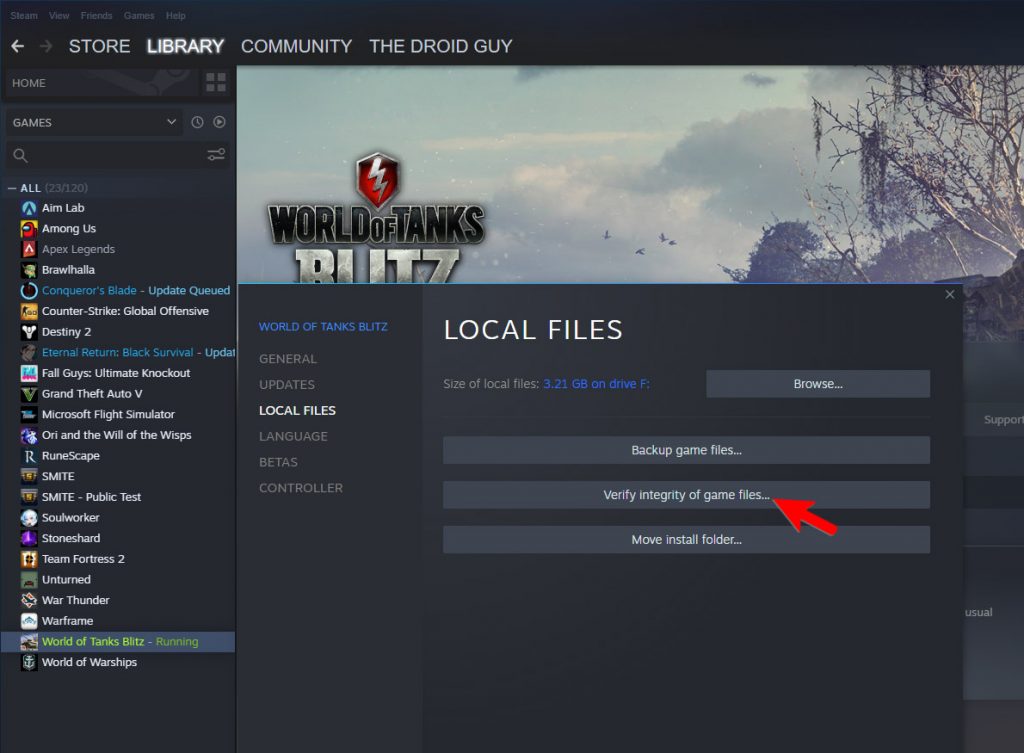Click the Grand Theft Auto V icon
1024x753 pixels.
coord(29,394)
